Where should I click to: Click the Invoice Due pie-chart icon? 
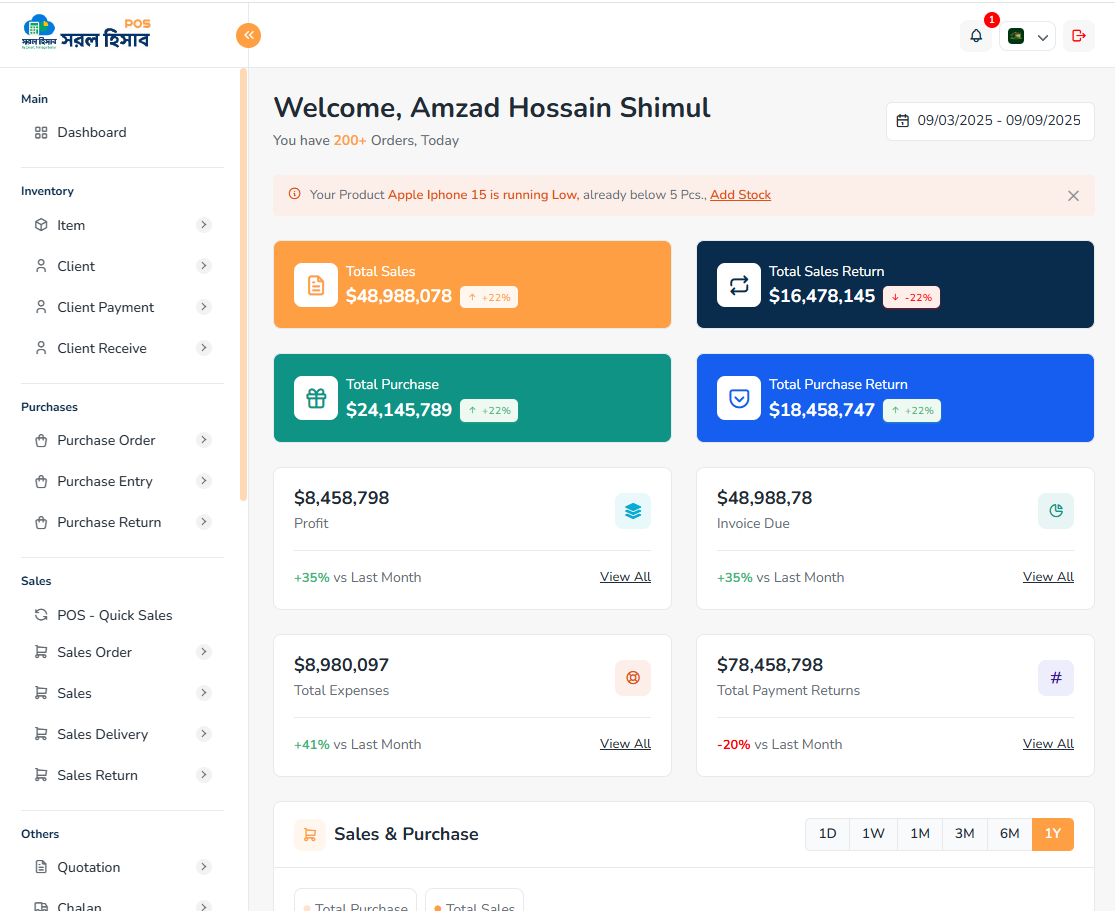pyautogui.click(x=1056, y=510)
